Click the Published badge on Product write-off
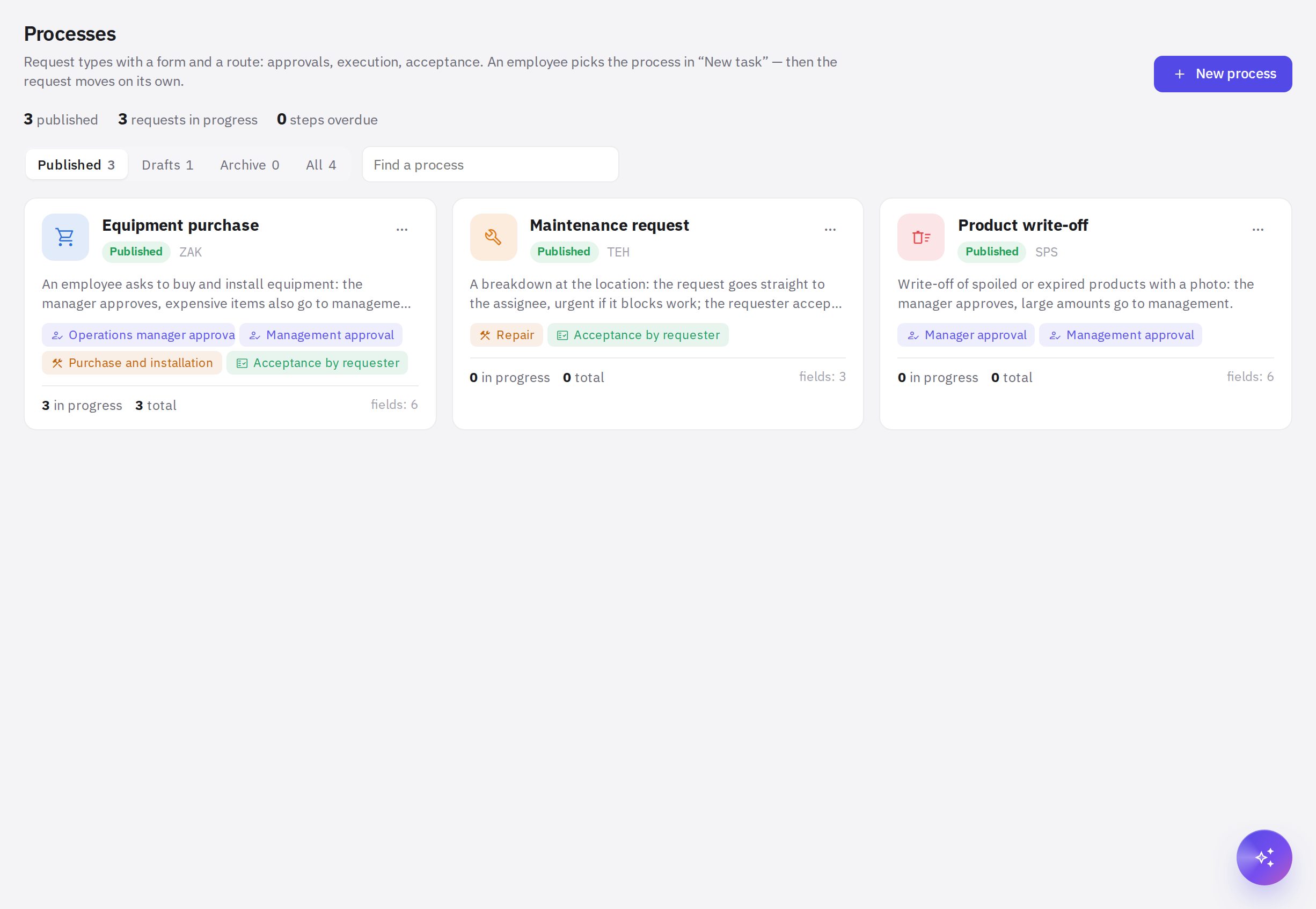The image size is (1316, 909). click(x=992, y=252)
